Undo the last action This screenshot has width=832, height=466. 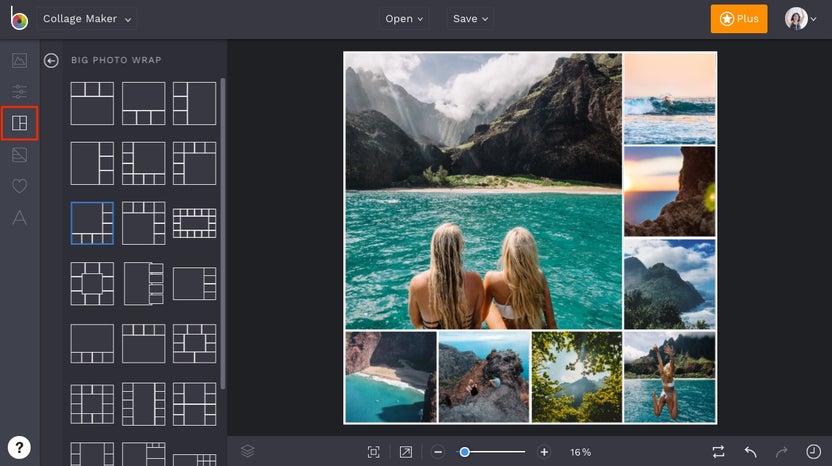750,452
